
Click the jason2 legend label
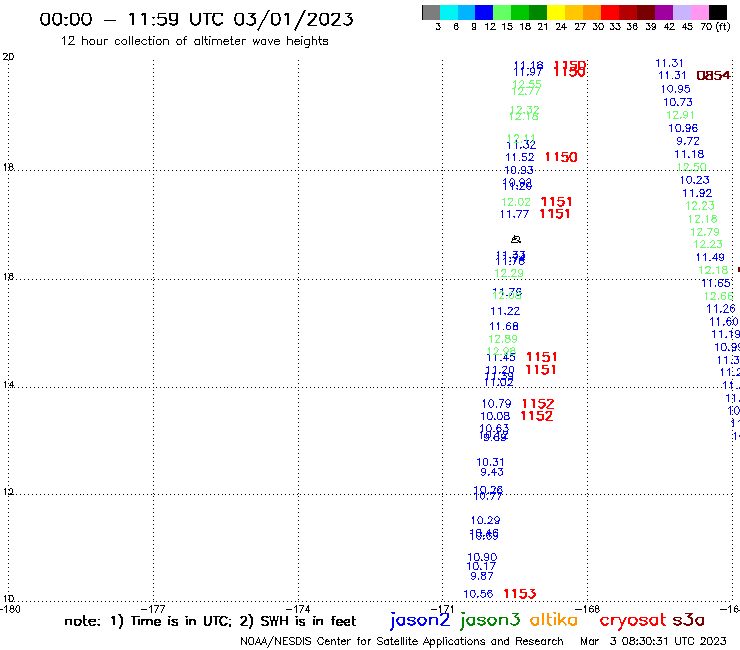[420, 621]
